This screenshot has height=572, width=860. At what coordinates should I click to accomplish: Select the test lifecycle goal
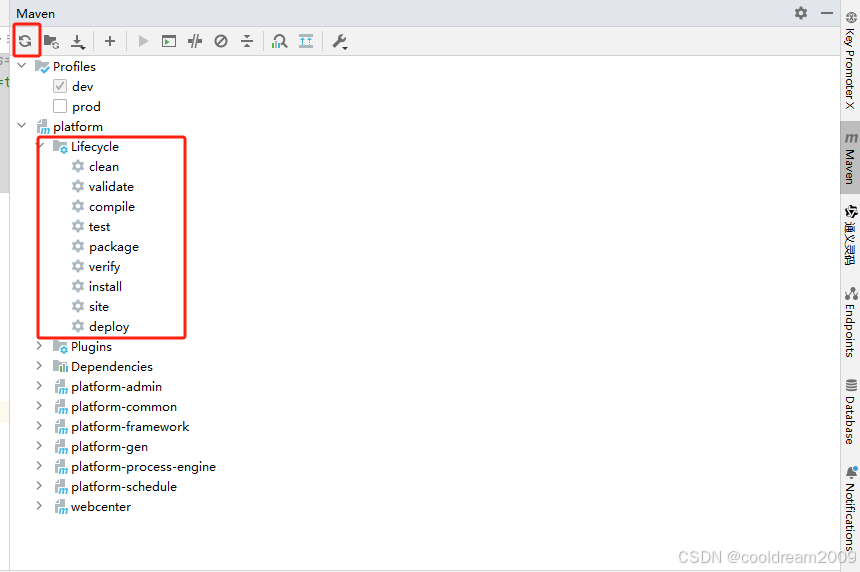click(x=99, y=226)
